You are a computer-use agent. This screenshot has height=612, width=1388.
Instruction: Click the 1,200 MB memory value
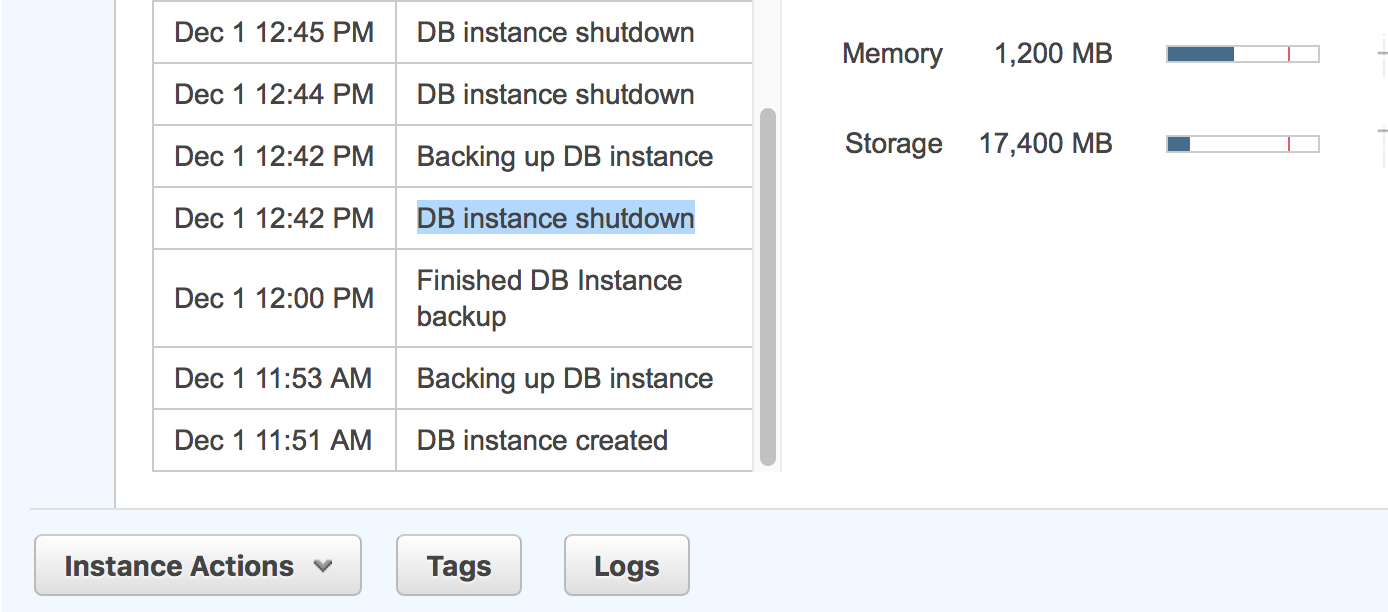(1053, 53)
